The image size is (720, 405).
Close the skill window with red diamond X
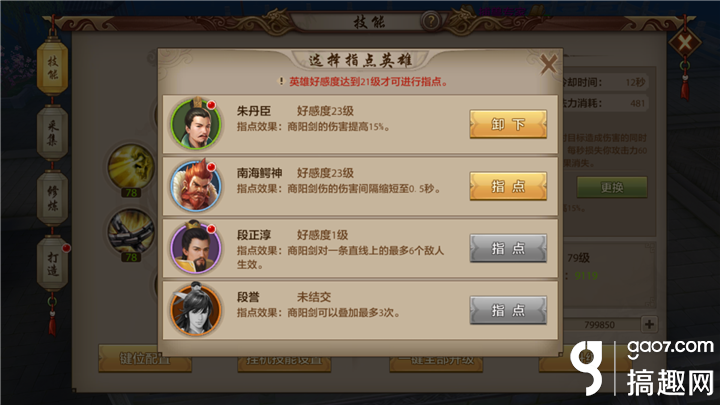coord(685,44)
